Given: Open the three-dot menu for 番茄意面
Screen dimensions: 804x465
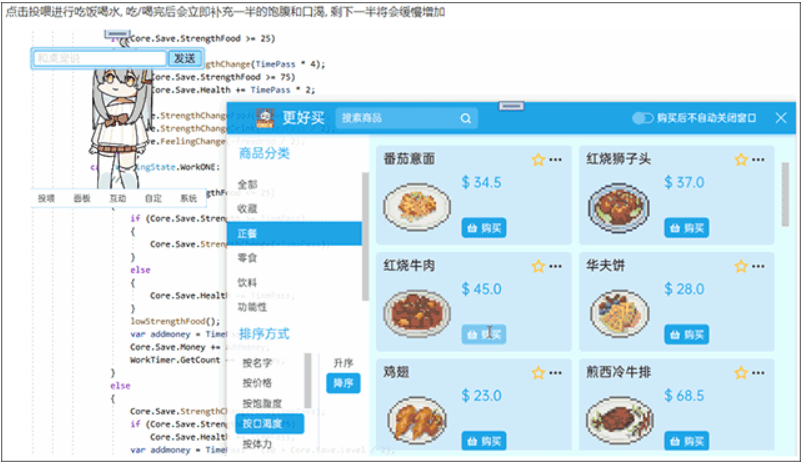Looking at the screenshot, I should pos(556,160).
